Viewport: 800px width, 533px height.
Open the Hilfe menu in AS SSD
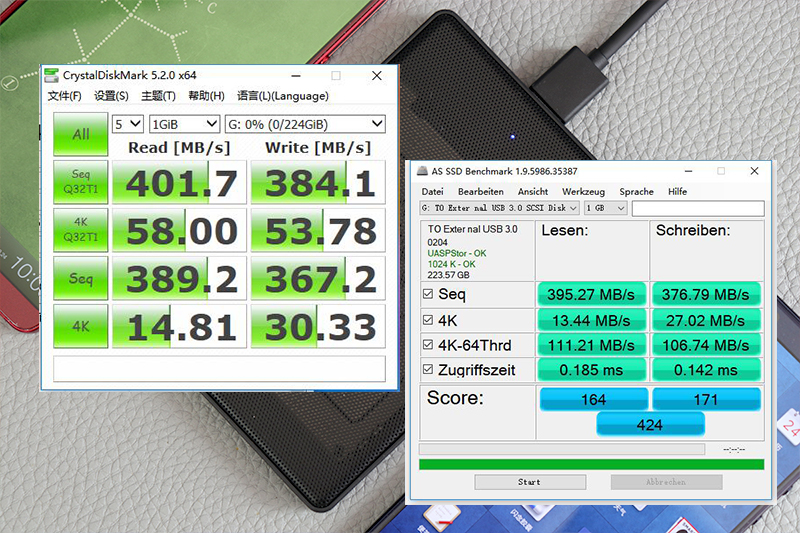(678, 192)
